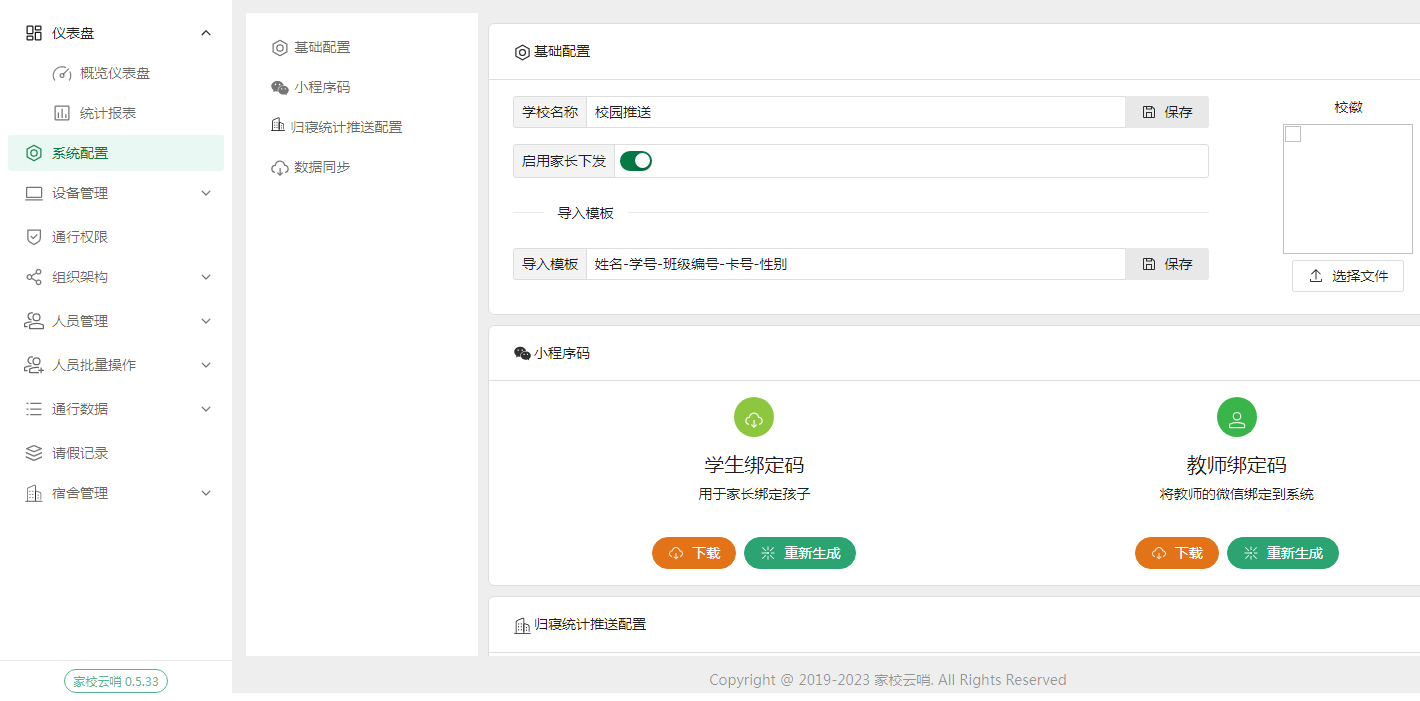Screen dimensions: 1420x701
Task: Click the green student binding code icon
Action: click(754, 418)
